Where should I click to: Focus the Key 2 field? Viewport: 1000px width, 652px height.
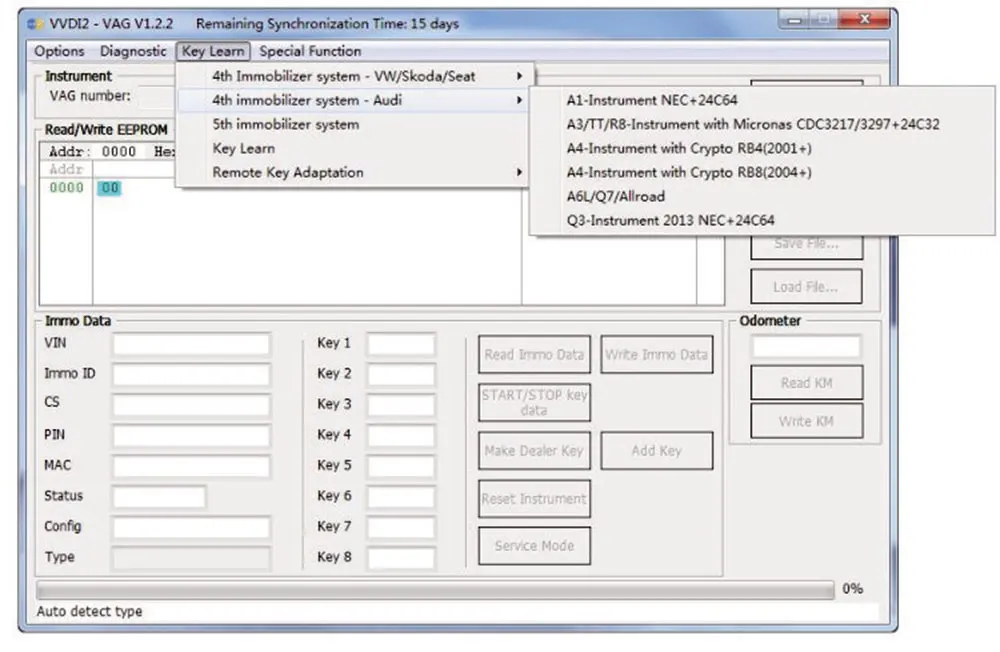tap(401, 374)
